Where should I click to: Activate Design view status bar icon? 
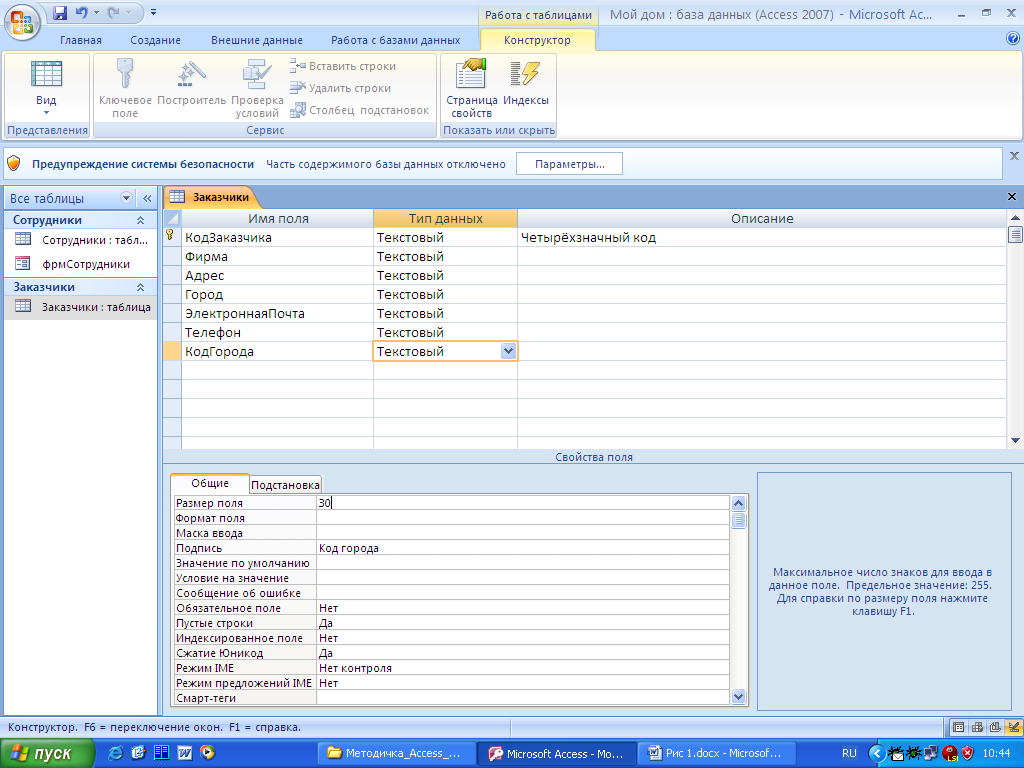point(1014,727)
